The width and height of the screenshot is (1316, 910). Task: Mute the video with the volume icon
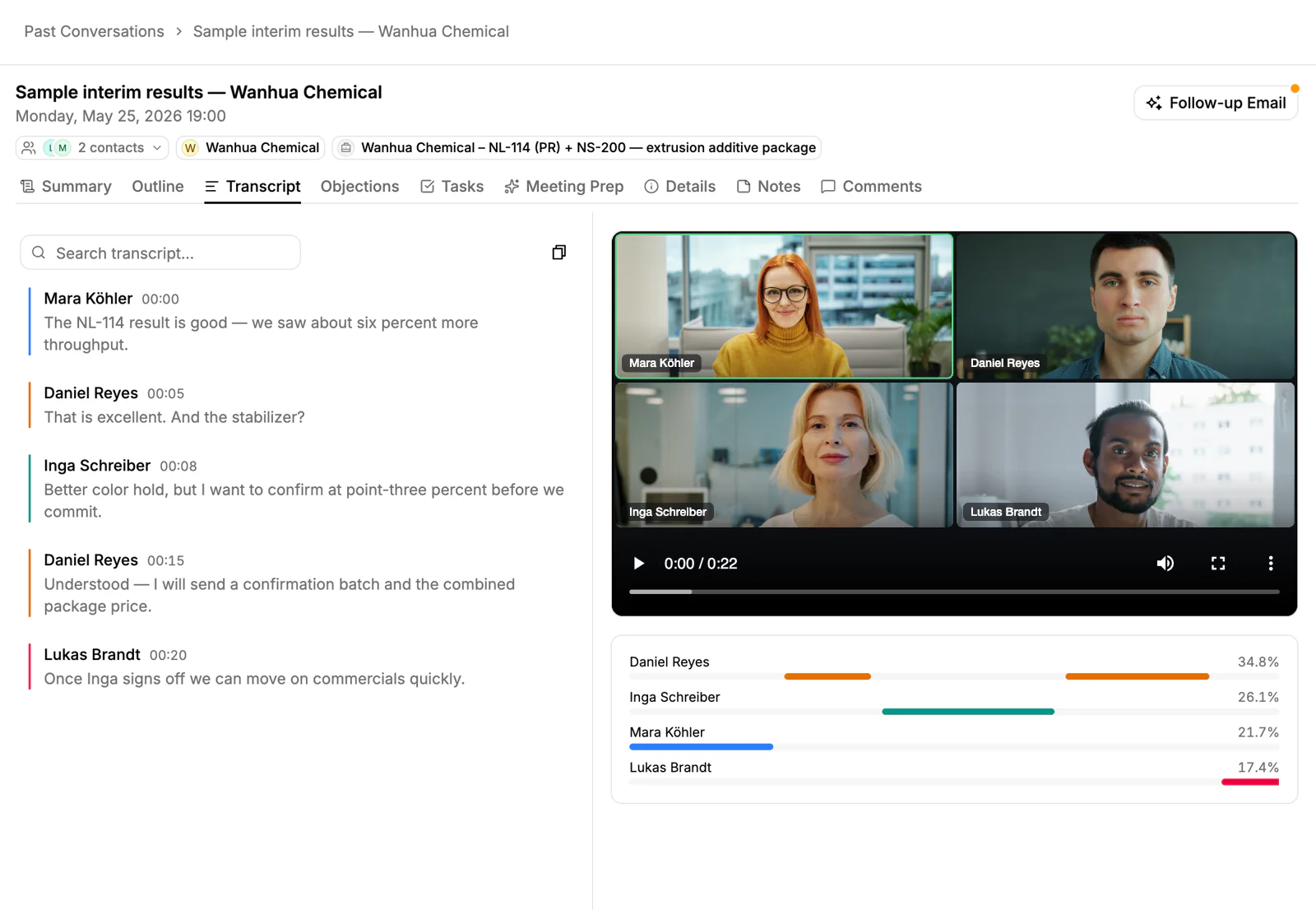pyautogui.click(x=1165, y=564)
